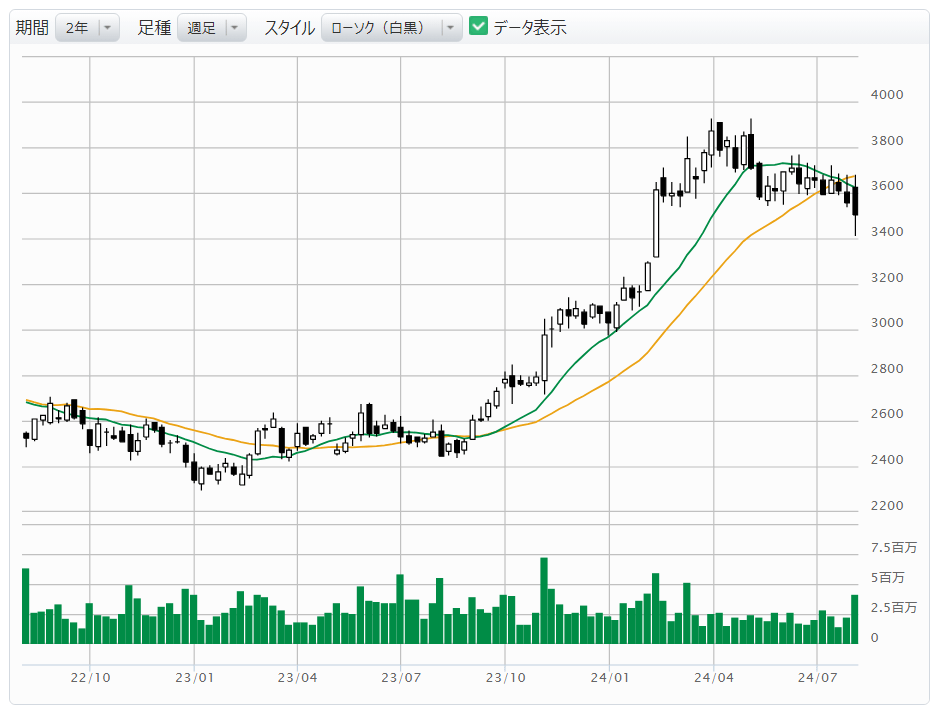941x714 pixels.
Task: Click the first volume bar at chart's left edge
Action: (26, 606)
